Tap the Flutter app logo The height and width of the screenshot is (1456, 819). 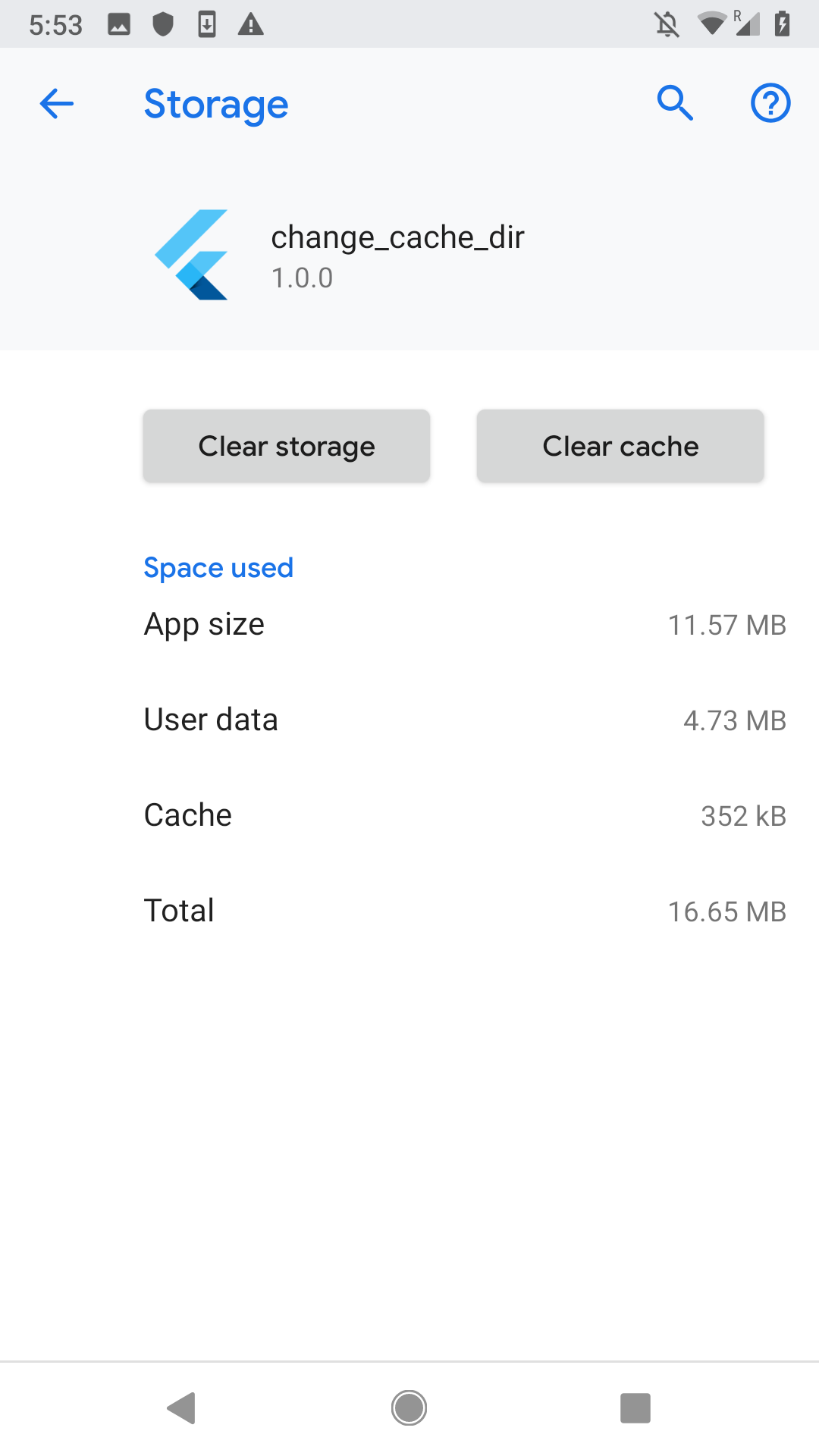point(192,255)
